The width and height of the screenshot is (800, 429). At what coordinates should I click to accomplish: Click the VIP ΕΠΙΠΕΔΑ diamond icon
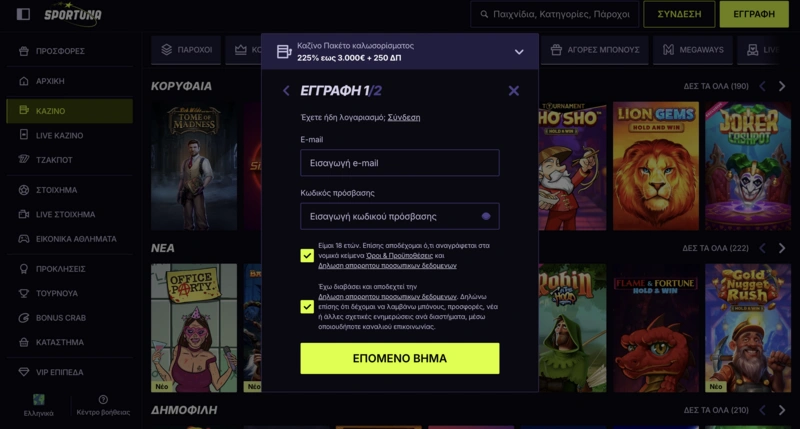click(23, 372)
